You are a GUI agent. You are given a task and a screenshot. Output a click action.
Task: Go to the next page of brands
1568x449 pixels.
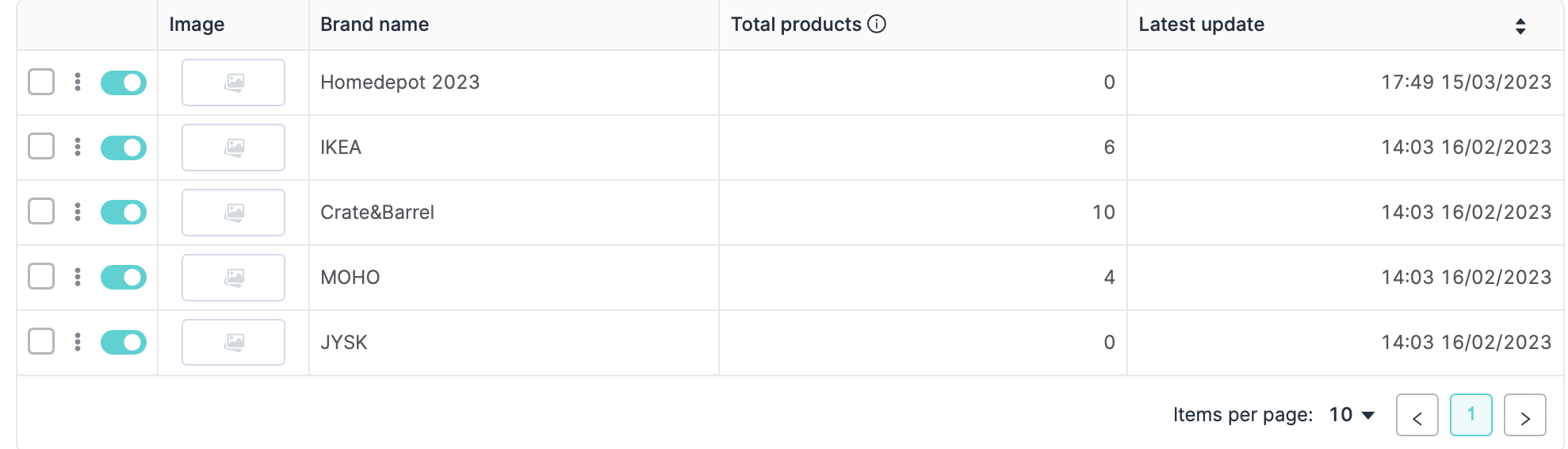coord(1524,415)
